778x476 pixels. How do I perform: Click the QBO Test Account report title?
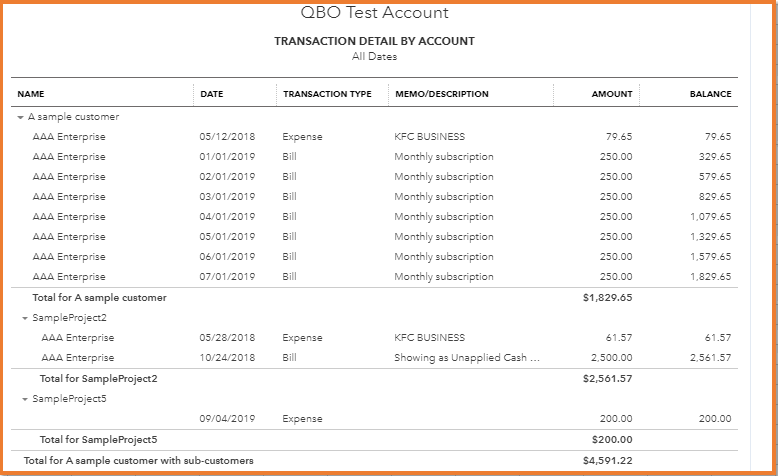375,13
